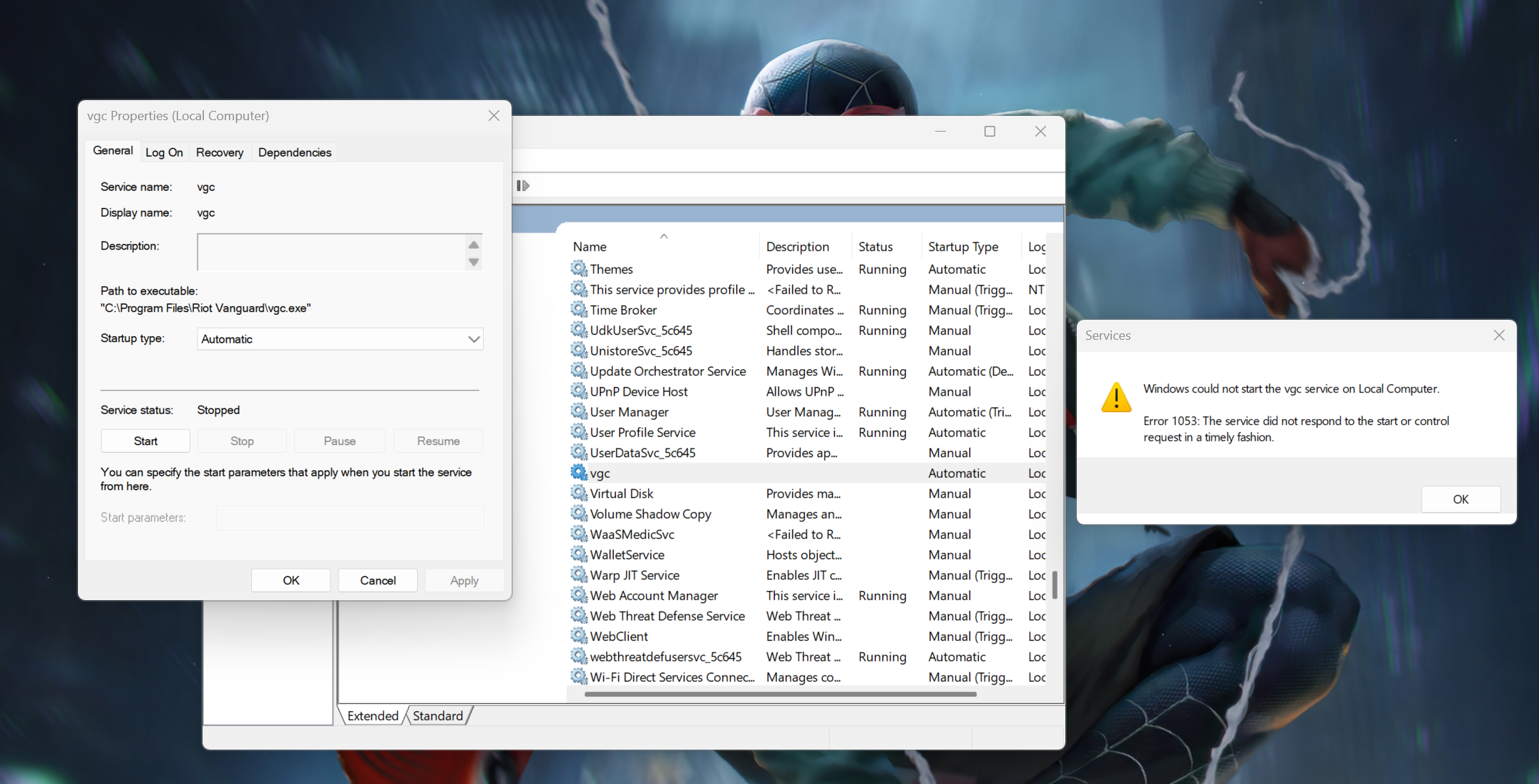Click the Resume button in vgc Properties
1539x784 pixels.
pos(438,441)
